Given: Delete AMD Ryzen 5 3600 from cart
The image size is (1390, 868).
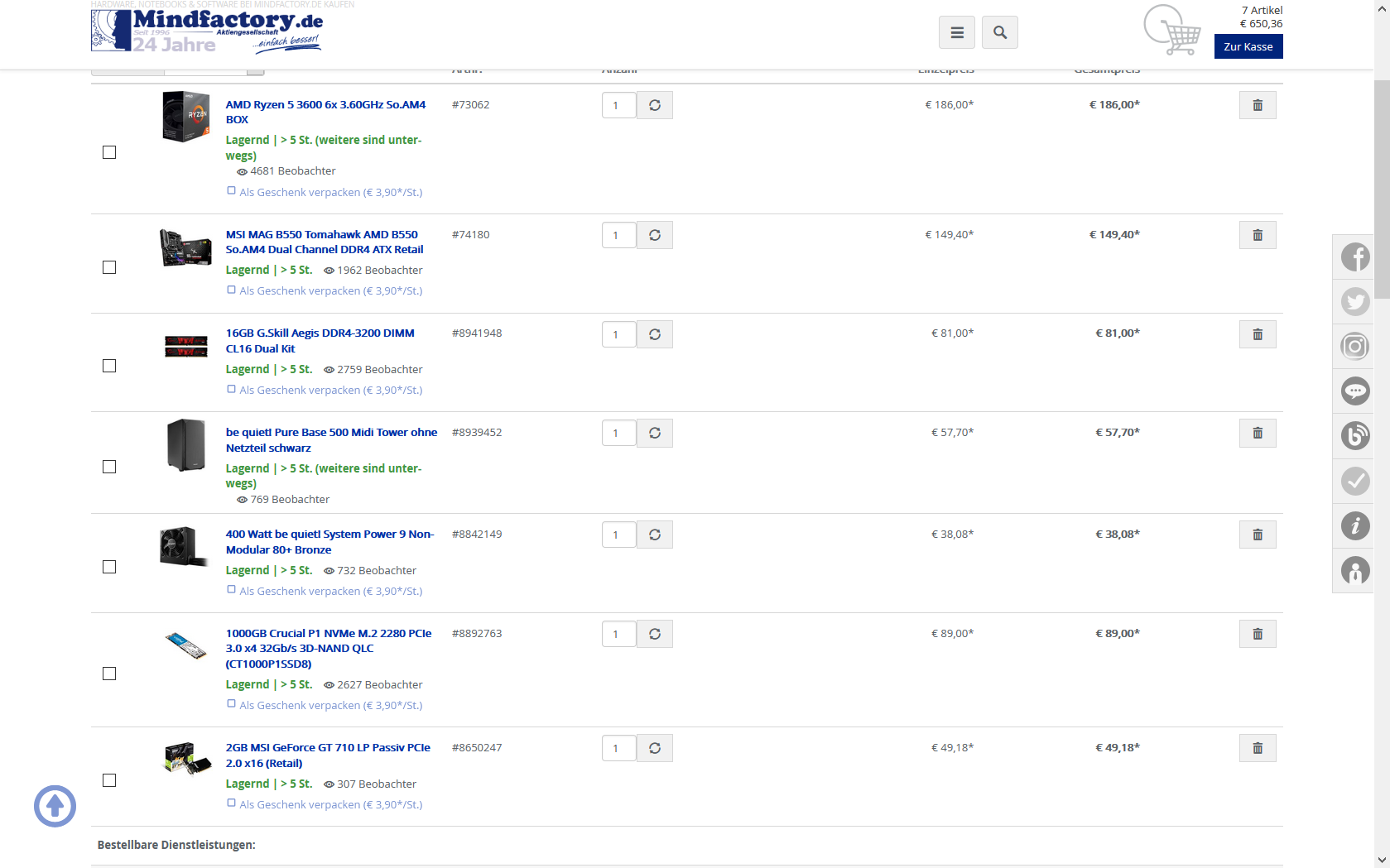Looking at the screenshot, I should tap(1258, 105).
